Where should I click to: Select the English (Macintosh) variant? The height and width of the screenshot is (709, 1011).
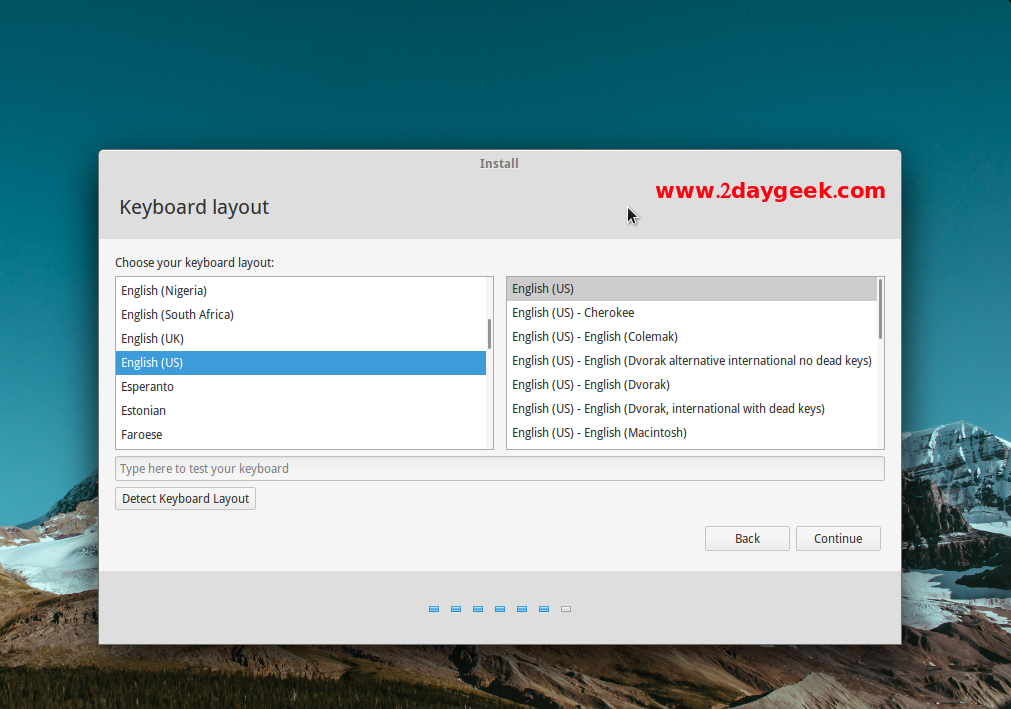[x=599, y=432]
